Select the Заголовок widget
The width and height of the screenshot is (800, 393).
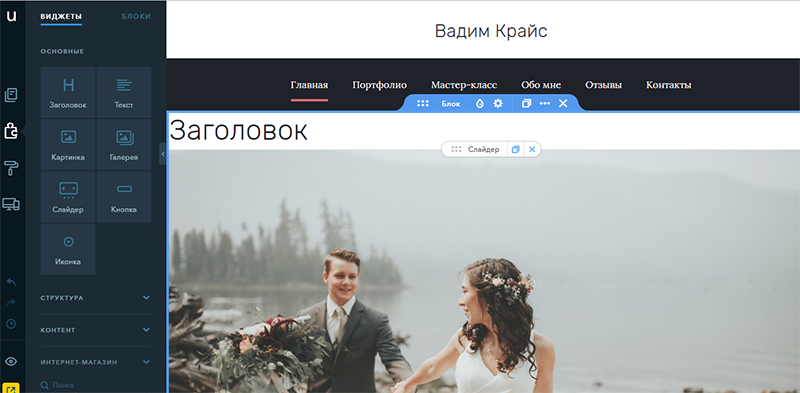click(68, 92)
